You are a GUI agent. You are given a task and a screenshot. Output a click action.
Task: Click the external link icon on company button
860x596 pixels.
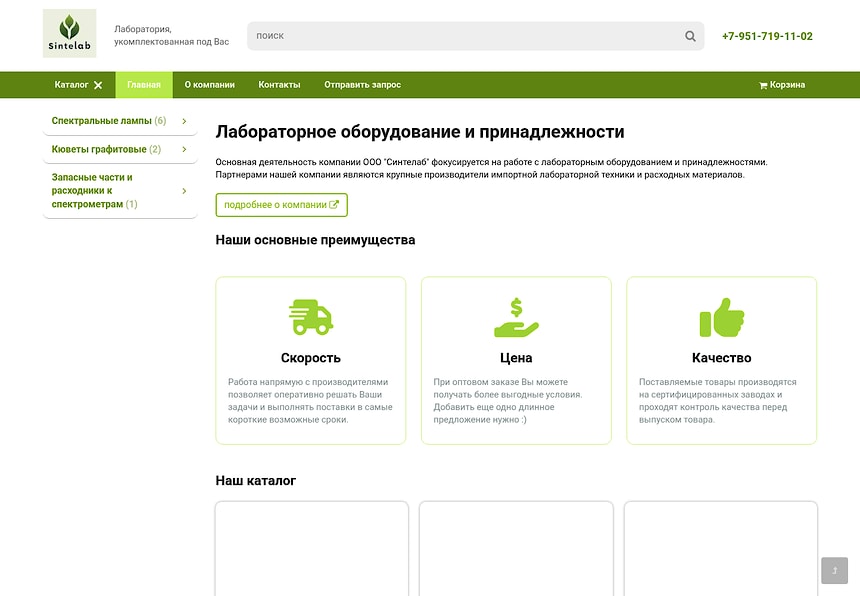coord(333,205)
